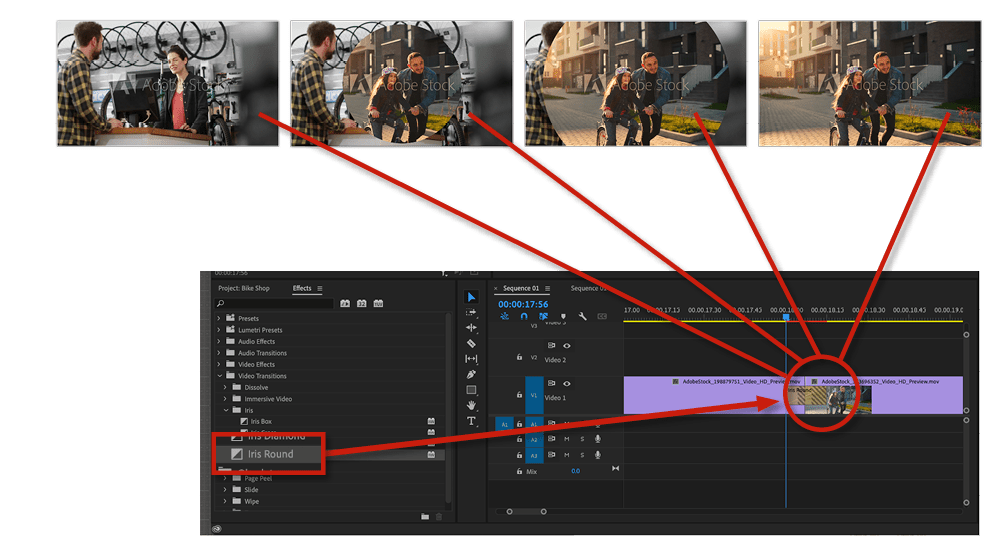Click delete custom items trash icon
The width and height of the screenshot is (1000, 550).
(439, 517)
